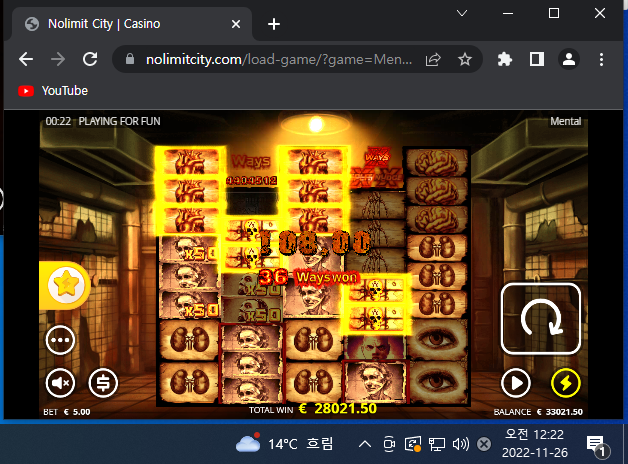This screenshot has width=628, height=464.
Task: Open the game menu three-dots button
Action: (x=60, y=340)
